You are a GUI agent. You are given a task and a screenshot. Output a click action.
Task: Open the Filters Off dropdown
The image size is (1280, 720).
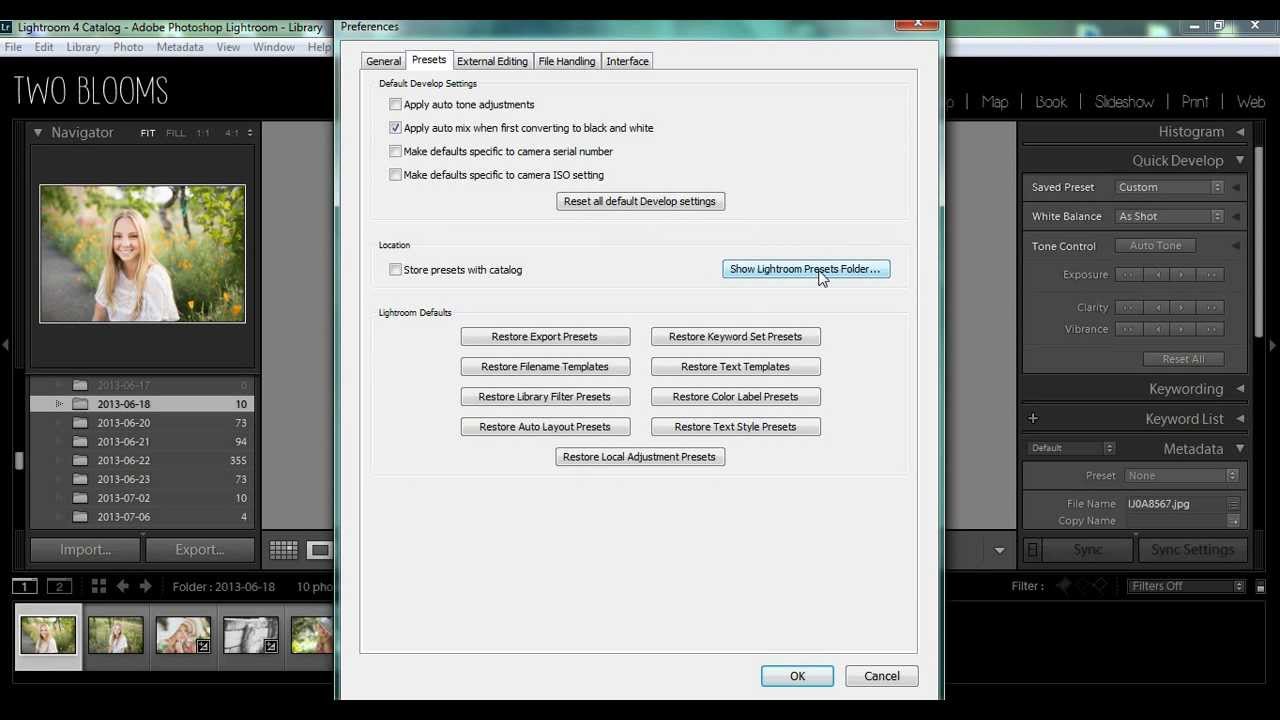(x=1186, y=586)
